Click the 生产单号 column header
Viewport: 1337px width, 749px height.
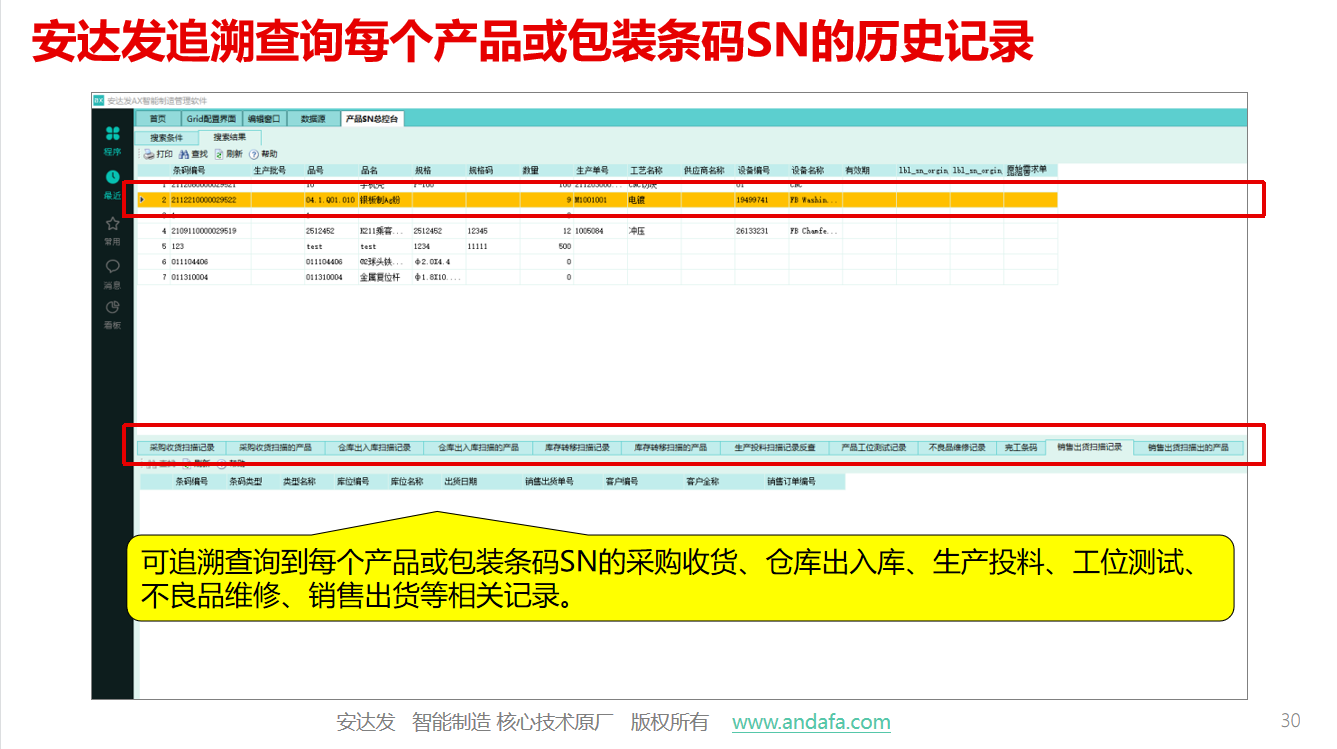[600, 171]
